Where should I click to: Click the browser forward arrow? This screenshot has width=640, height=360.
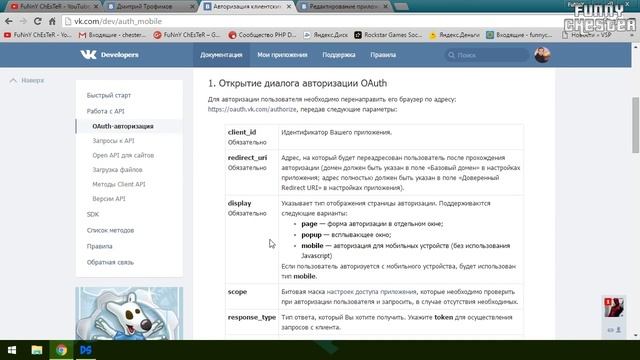pos(23,21)
